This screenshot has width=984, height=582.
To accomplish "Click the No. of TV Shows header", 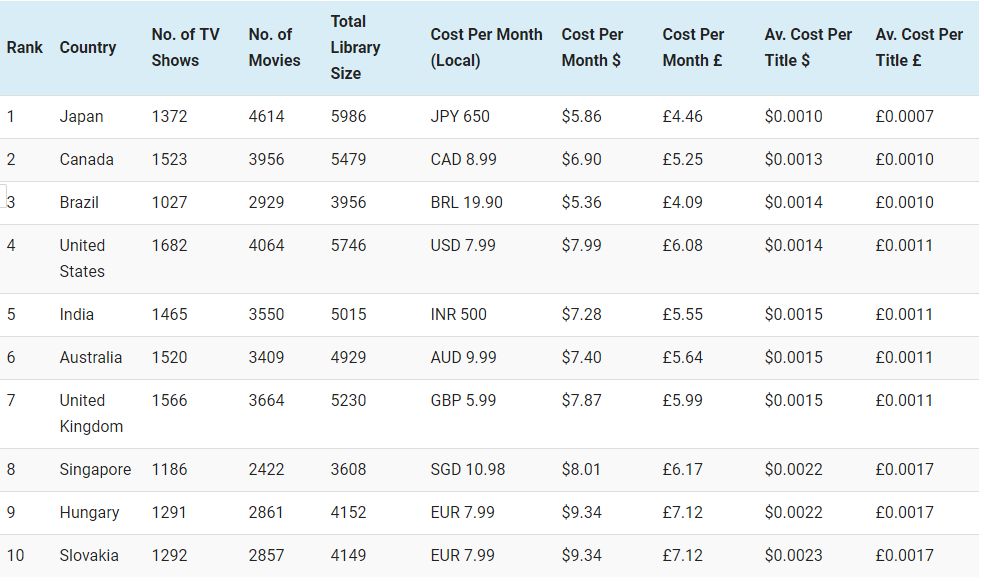I will [x=185, y=47].
